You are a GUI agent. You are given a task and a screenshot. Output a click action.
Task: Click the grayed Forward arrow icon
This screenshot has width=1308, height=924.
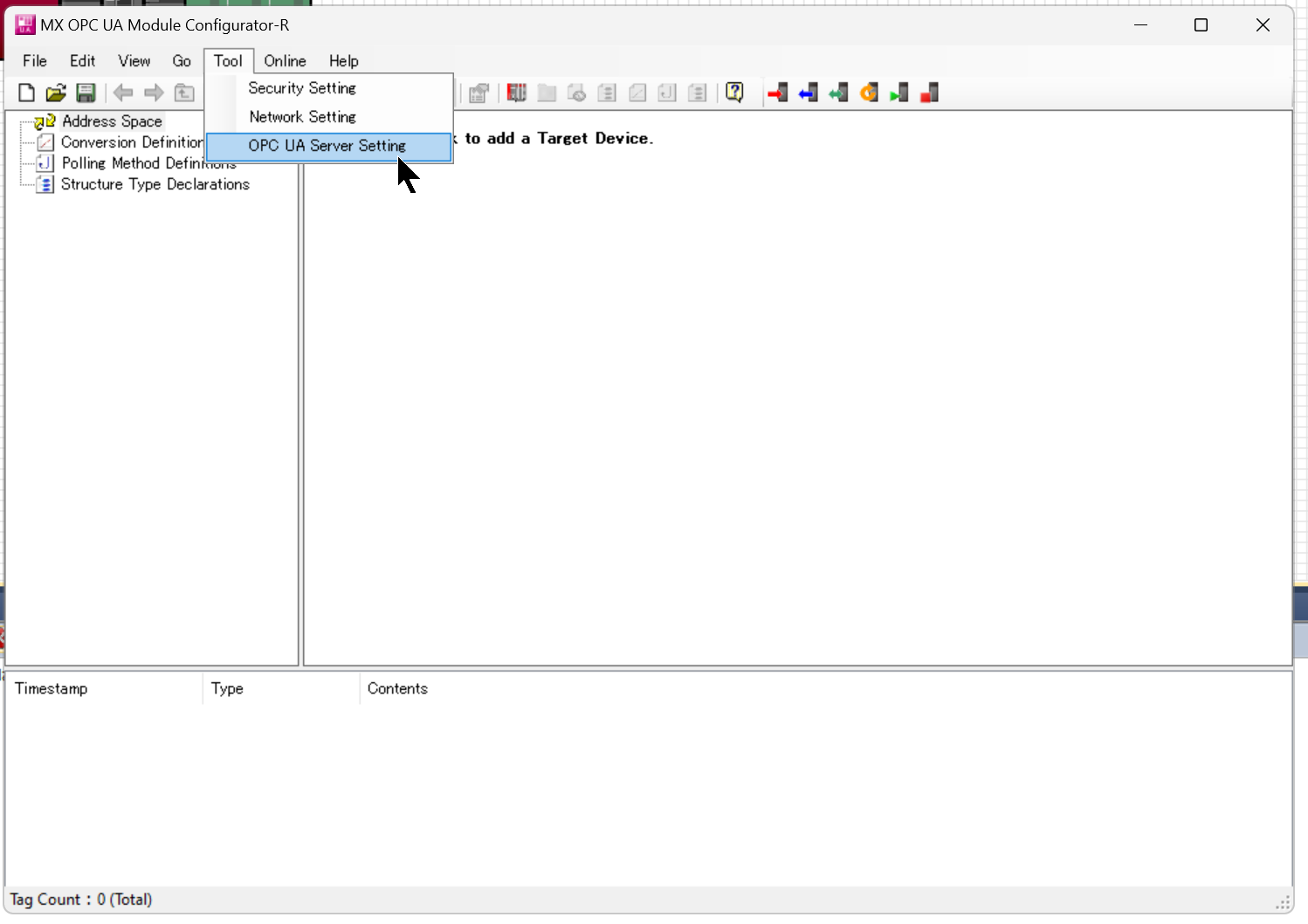pyautogui.click(x=154, y=93)
